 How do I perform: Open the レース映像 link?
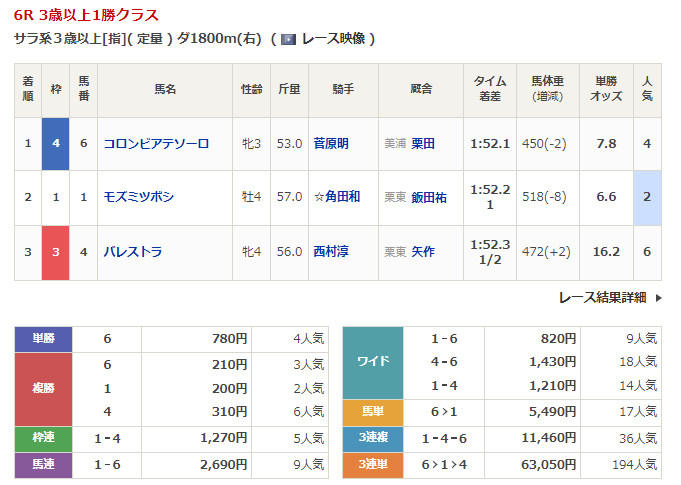point(333,39)
